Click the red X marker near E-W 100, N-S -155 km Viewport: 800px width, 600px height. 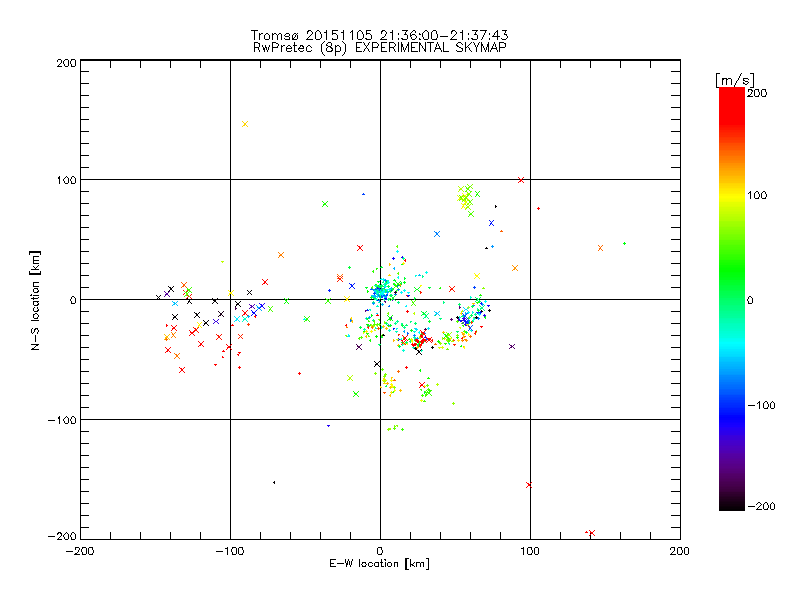(529, 485)
